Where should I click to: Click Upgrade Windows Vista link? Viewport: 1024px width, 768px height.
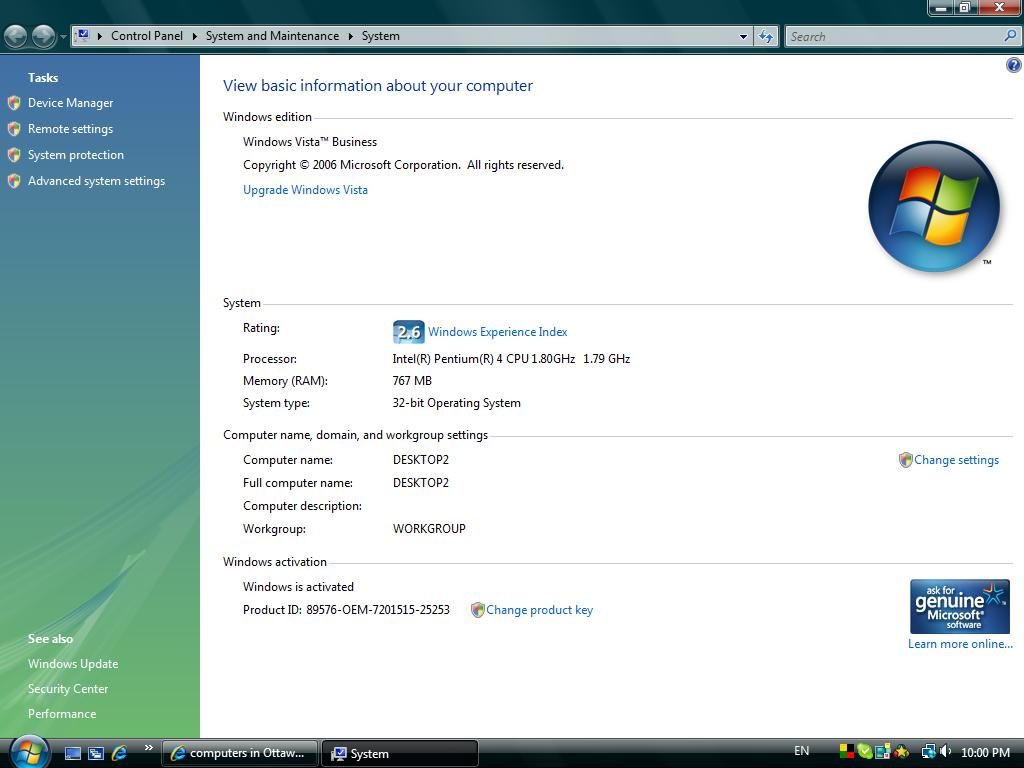tap(305, 190)
